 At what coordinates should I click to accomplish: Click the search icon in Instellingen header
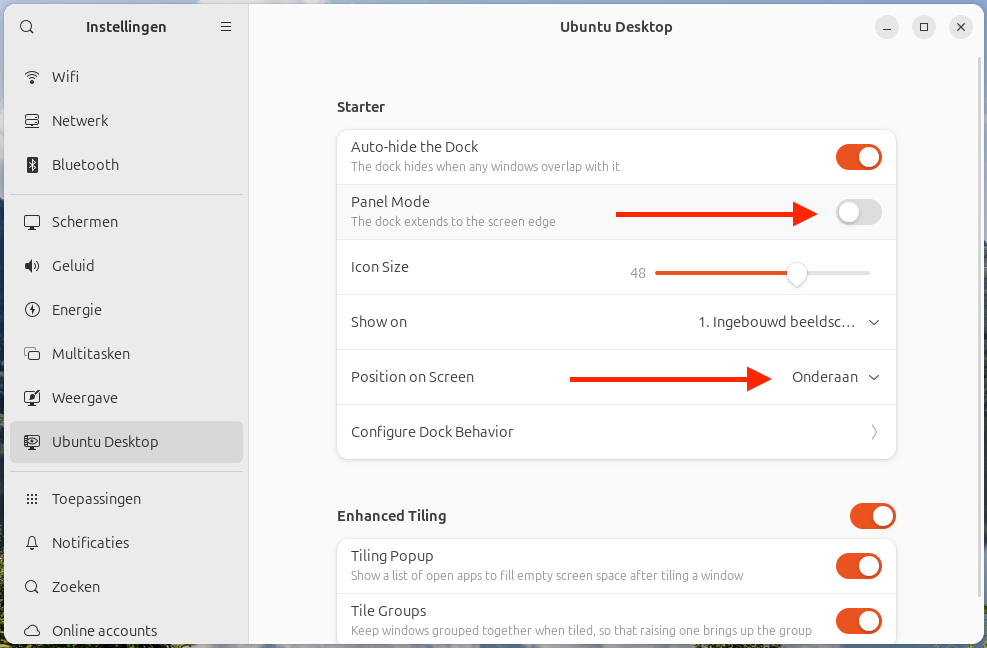(x=27, y=27)
